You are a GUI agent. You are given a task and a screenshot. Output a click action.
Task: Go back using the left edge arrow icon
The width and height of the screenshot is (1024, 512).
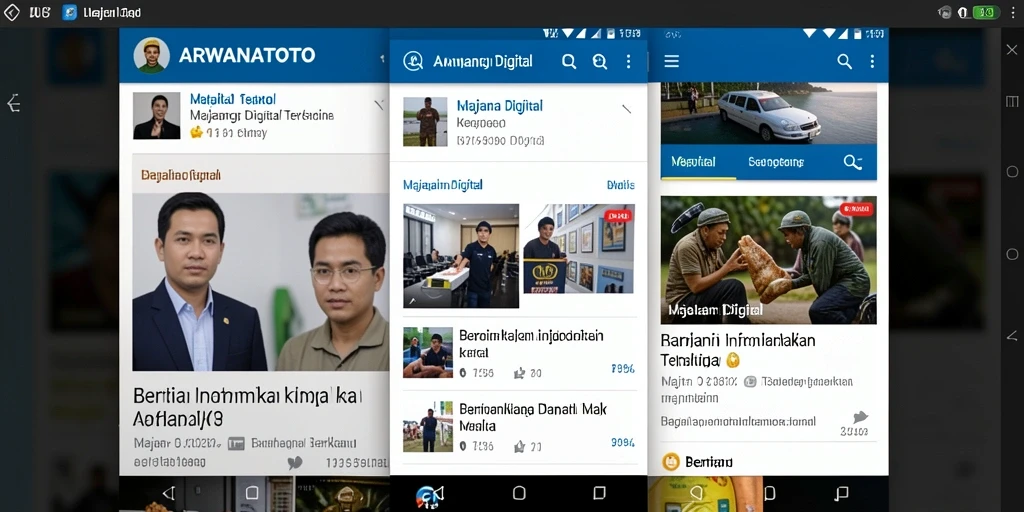(13, 103)
